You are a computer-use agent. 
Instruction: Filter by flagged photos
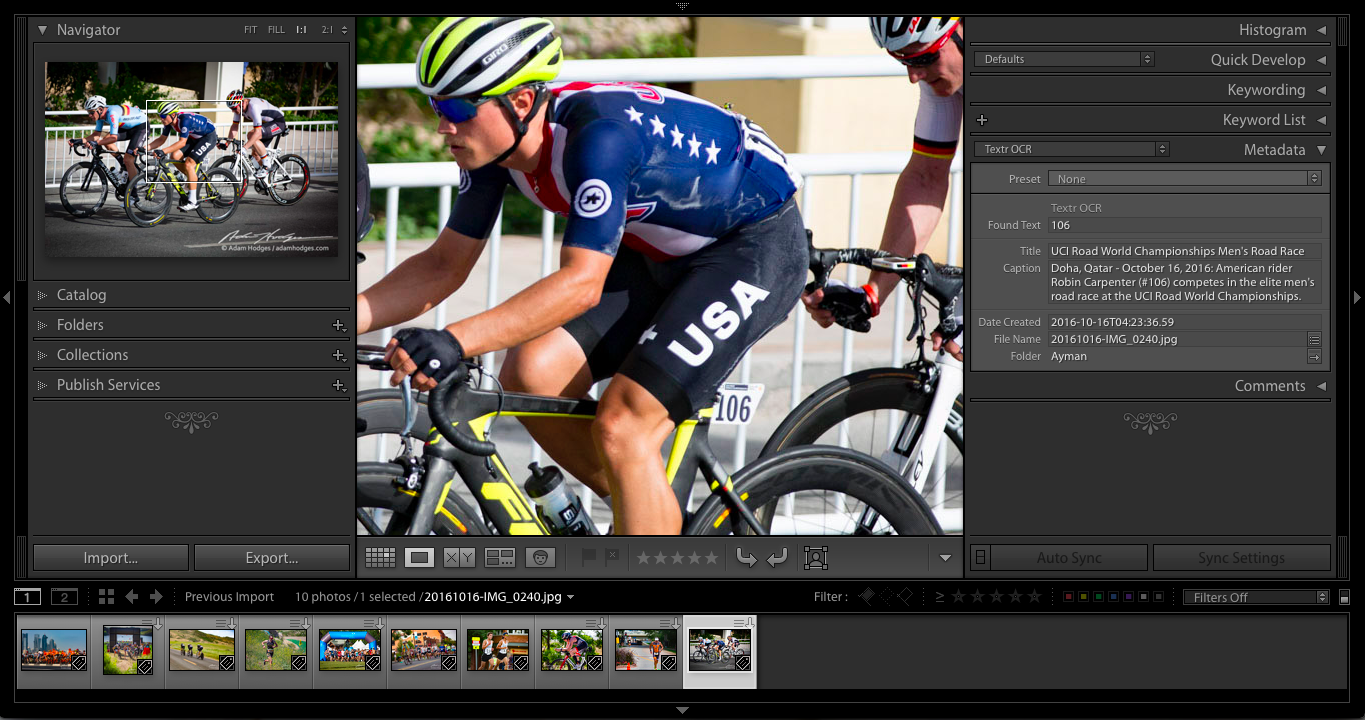pyautogui.click(x=866, y=597)
